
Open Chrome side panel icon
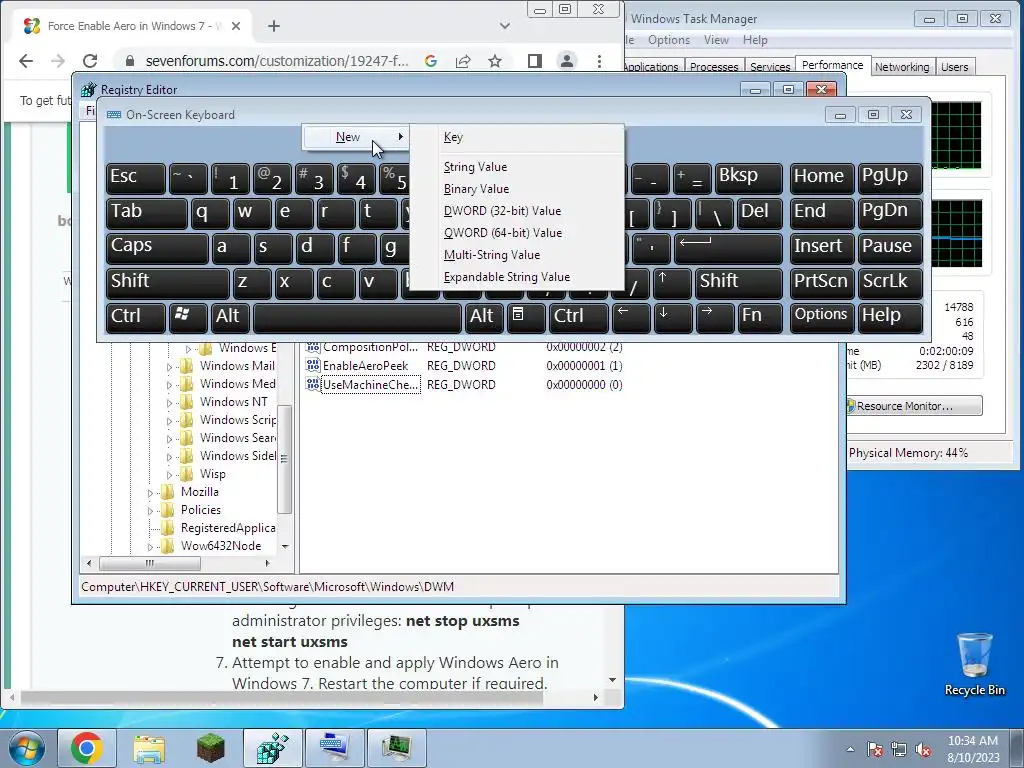(535, 61)
